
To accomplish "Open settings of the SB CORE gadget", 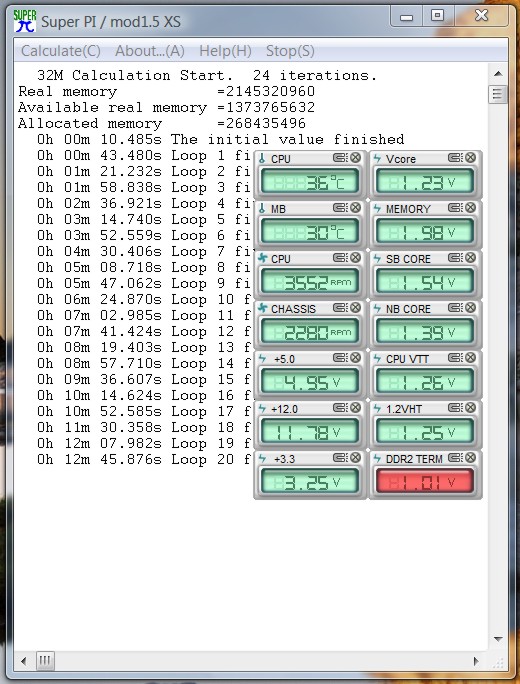I will click(x=455, y=258).
